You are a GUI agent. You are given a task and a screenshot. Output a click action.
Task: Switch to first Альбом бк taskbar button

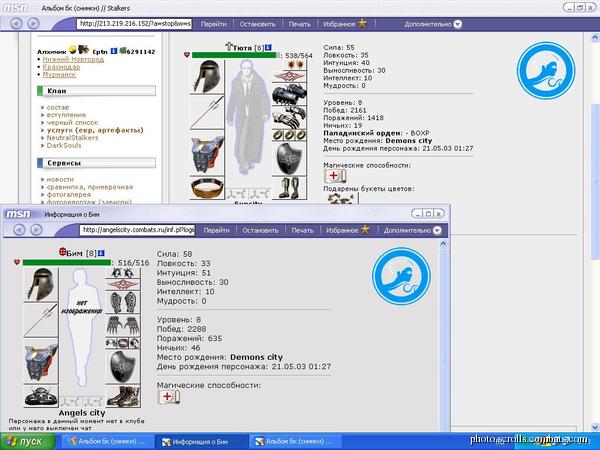coord(108,442)
